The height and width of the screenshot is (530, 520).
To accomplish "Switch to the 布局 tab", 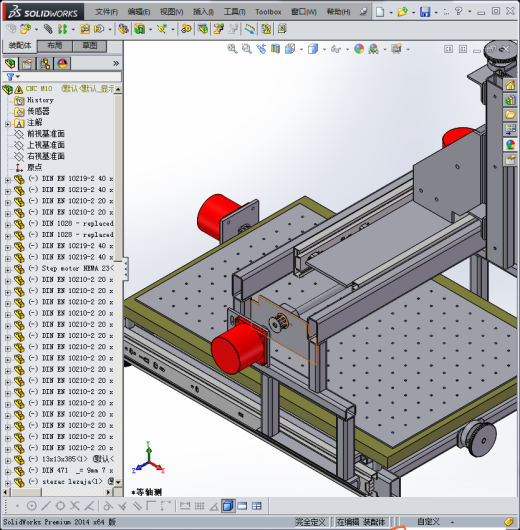I will tap(54, 46).
